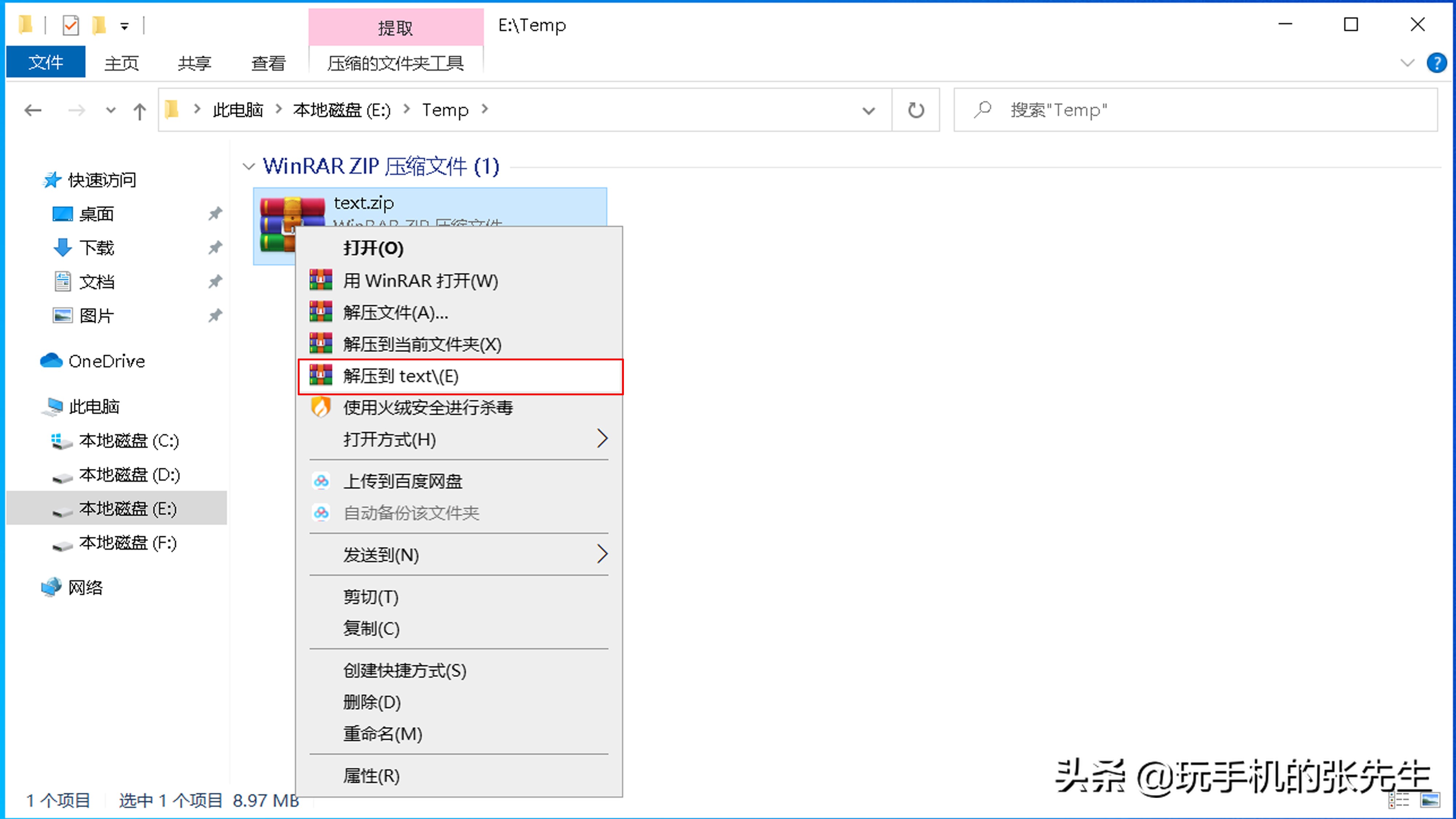Image resolution: width=1456 pixels, height=819 pixels.
Task: Select 上传到百度网盘 Baidu Netdisk icon
Action: click(321, 481)
